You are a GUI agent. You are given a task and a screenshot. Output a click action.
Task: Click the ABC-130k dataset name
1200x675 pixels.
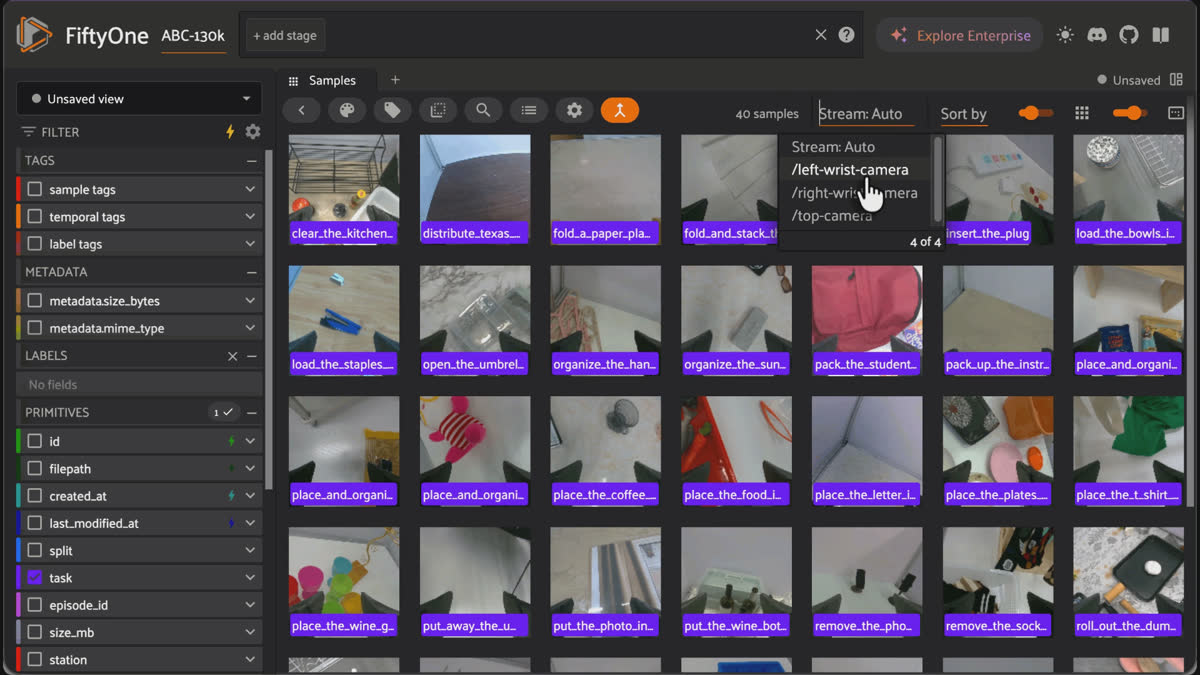(193, 36)
